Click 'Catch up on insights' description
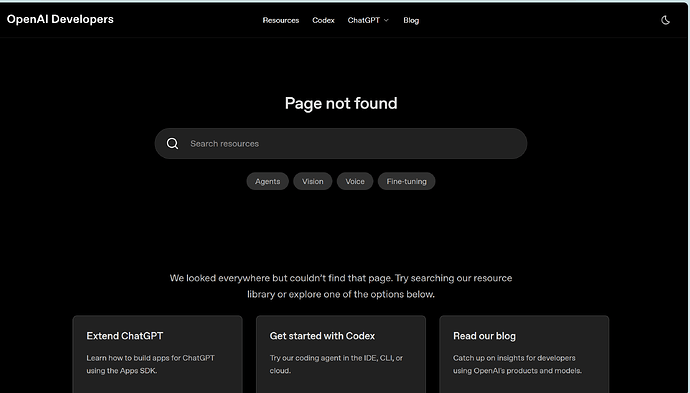 518,364
